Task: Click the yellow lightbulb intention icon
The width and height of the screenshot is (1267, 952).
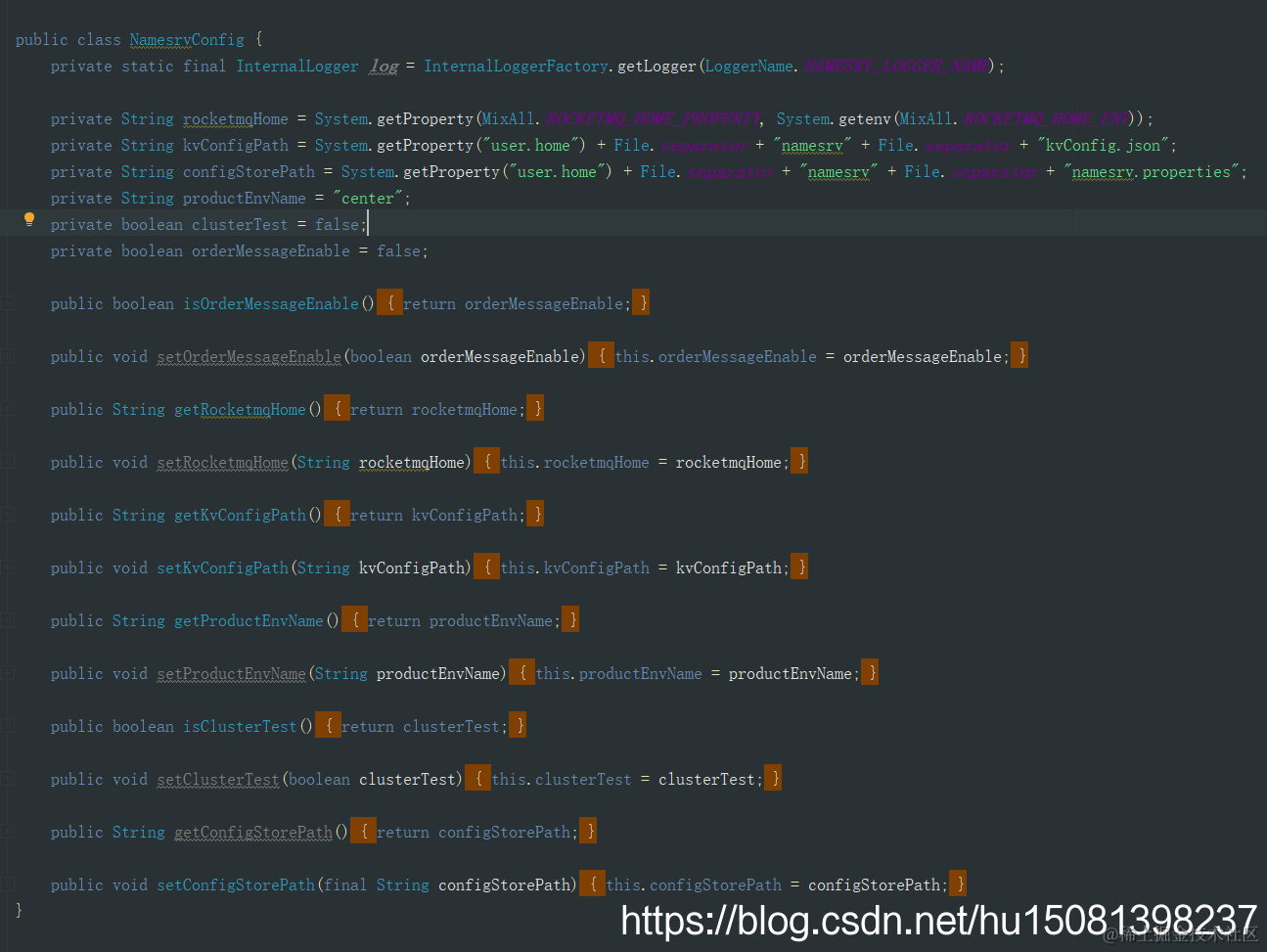Action: pyautogui.click(x=29, y=219)
